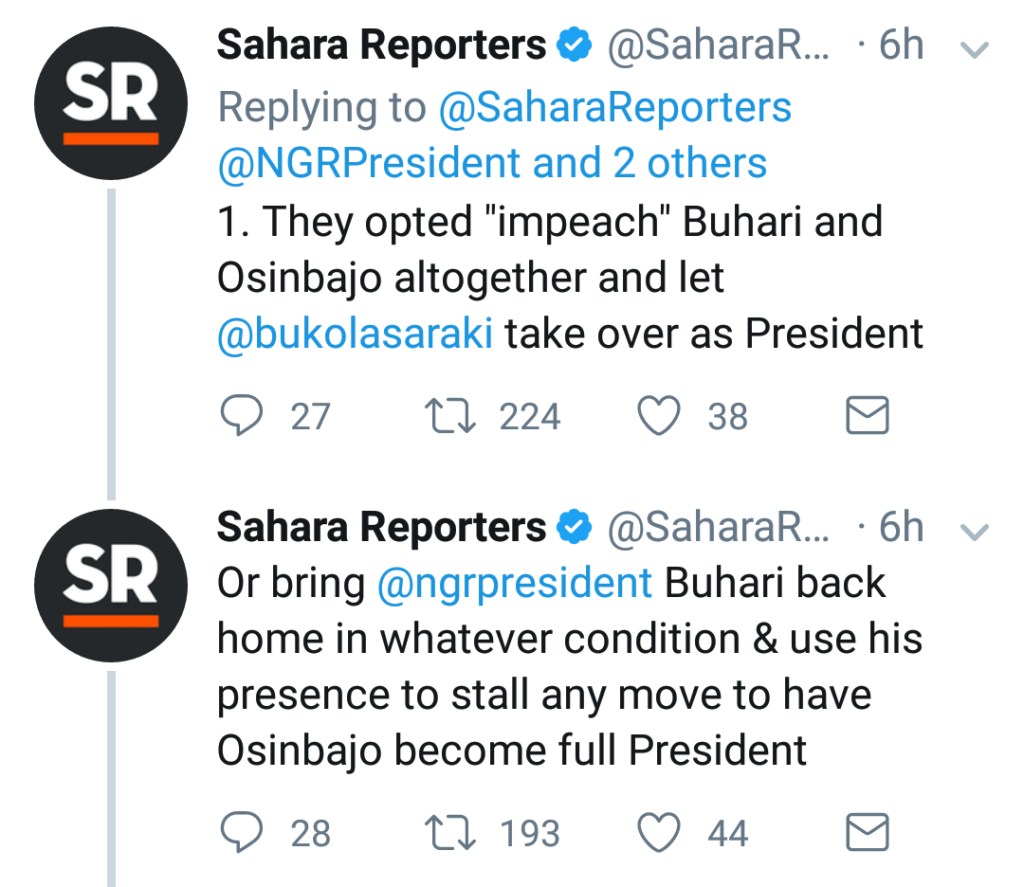
Task: Open the @bukolasaraki mention link
Action: pos(355,334)
